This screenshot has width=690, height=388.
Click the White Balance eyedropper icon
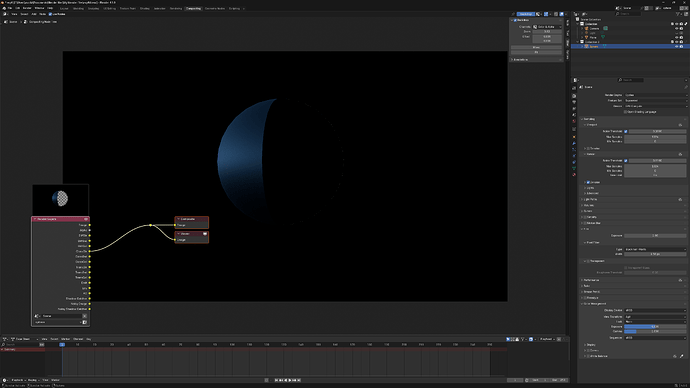pyautogui.click(x=682, y=356)
